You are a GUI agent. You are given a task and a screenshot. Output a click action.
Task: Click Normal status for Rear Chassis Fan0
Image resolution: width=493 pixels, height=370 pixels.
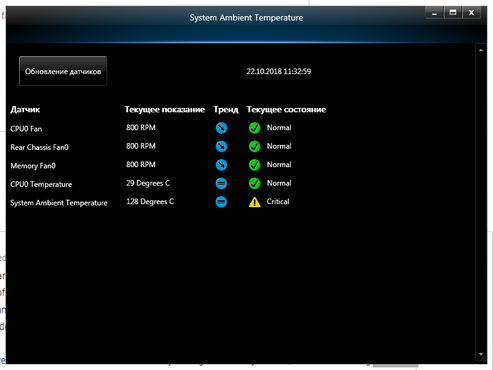click(279, 146)
